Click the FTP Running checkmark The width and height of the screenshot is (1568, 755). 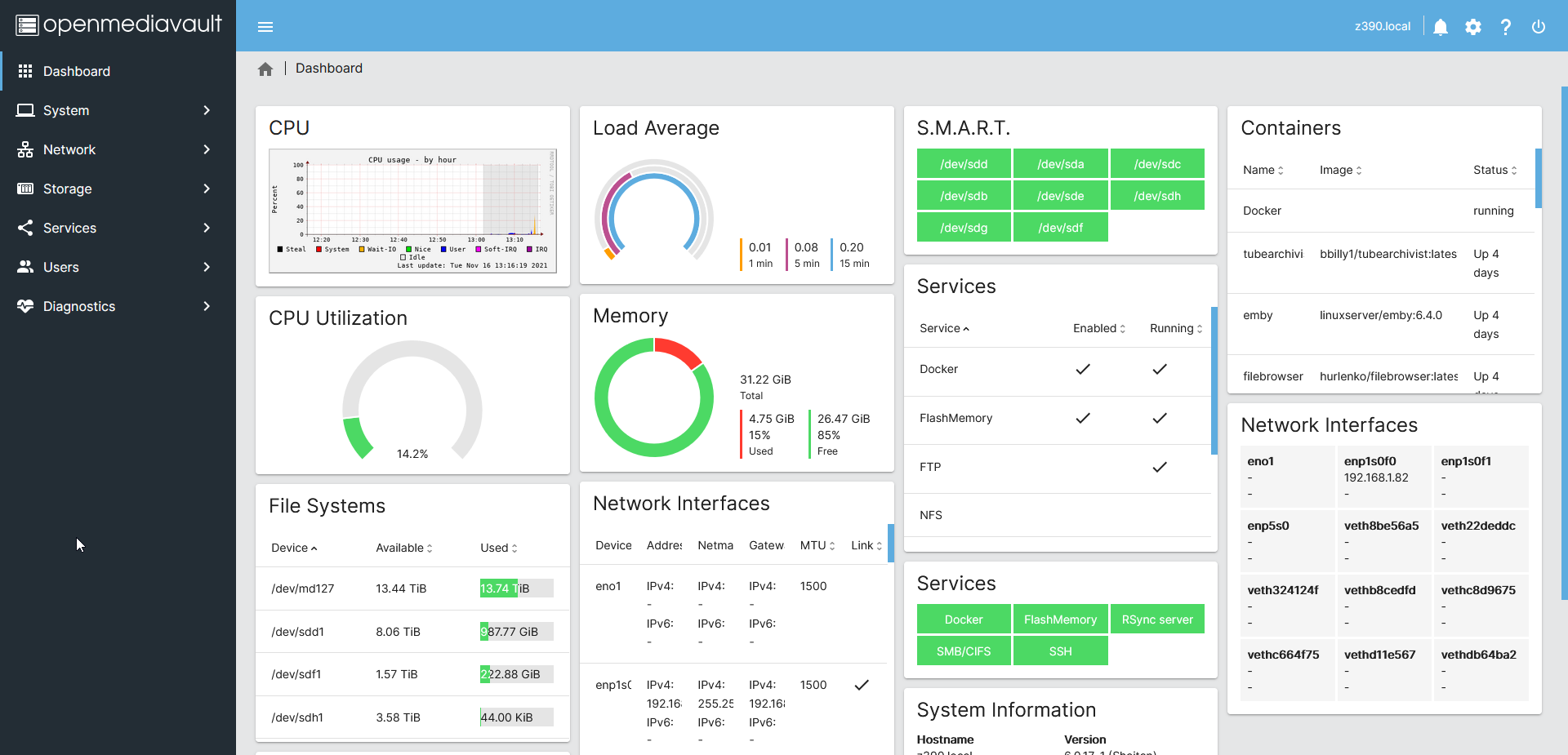[x=1159, y=467]
